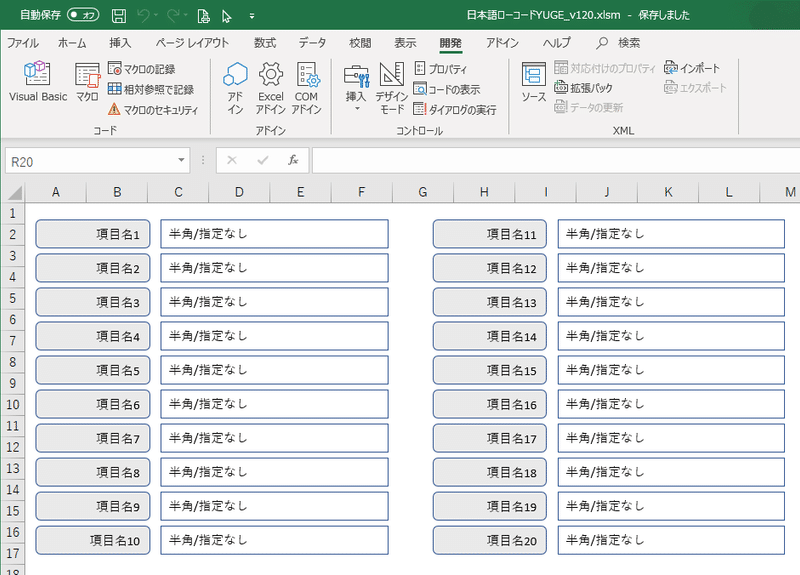This screenshot has width=800, height=575.
Task: Switch to the 校閲 tab
Action: 360,43
